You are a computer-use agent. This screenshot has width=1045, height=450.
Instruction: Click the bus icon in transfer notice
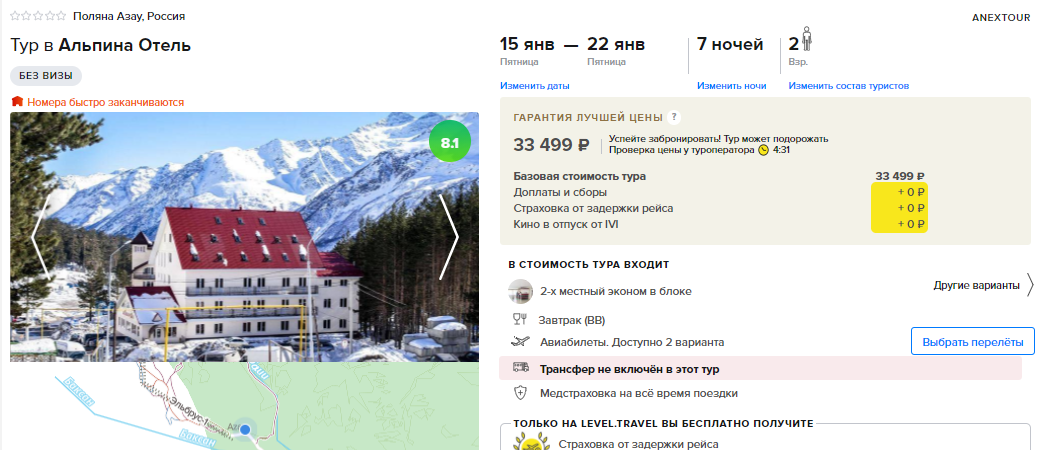point(521,368)
